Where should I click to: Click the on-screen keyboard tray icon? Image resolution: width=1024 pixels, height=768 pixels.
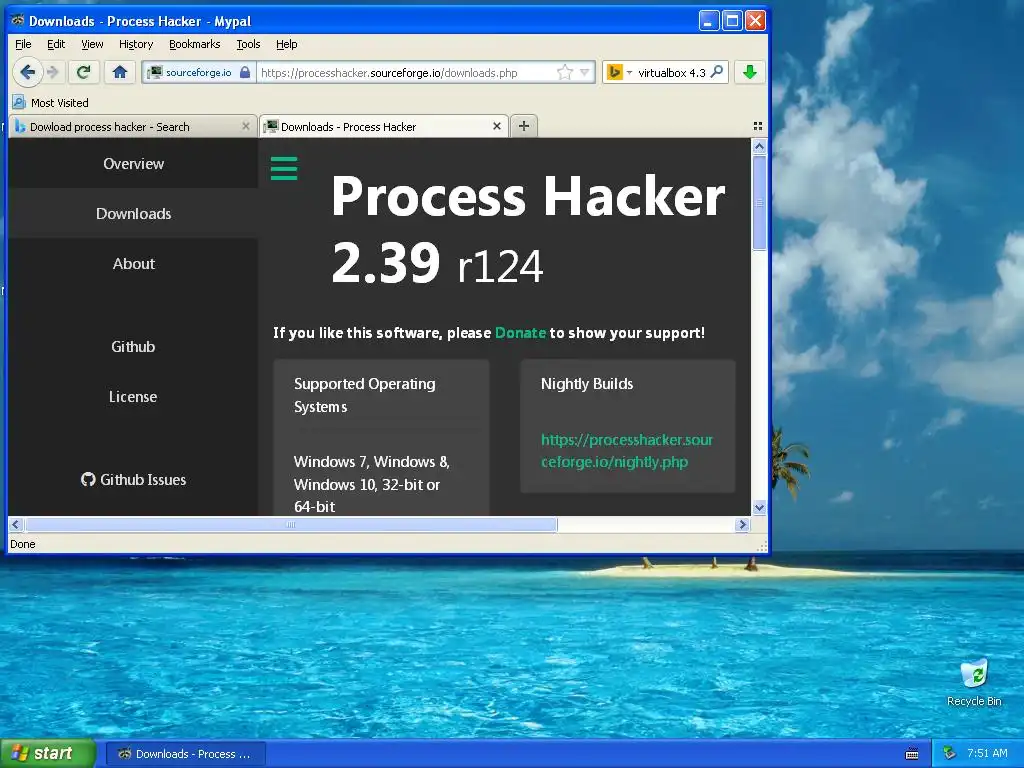[912, 754]
